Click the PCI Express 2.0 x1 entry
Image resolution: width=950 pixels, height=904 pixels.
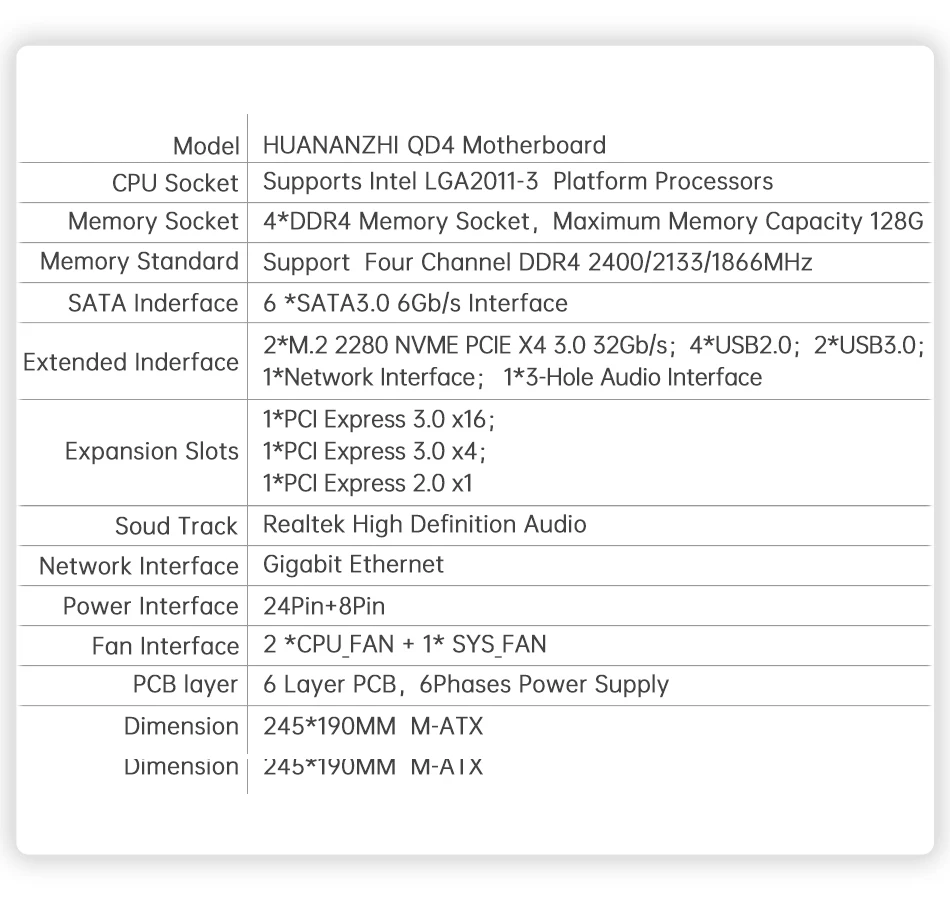click(x=367, y=484)
